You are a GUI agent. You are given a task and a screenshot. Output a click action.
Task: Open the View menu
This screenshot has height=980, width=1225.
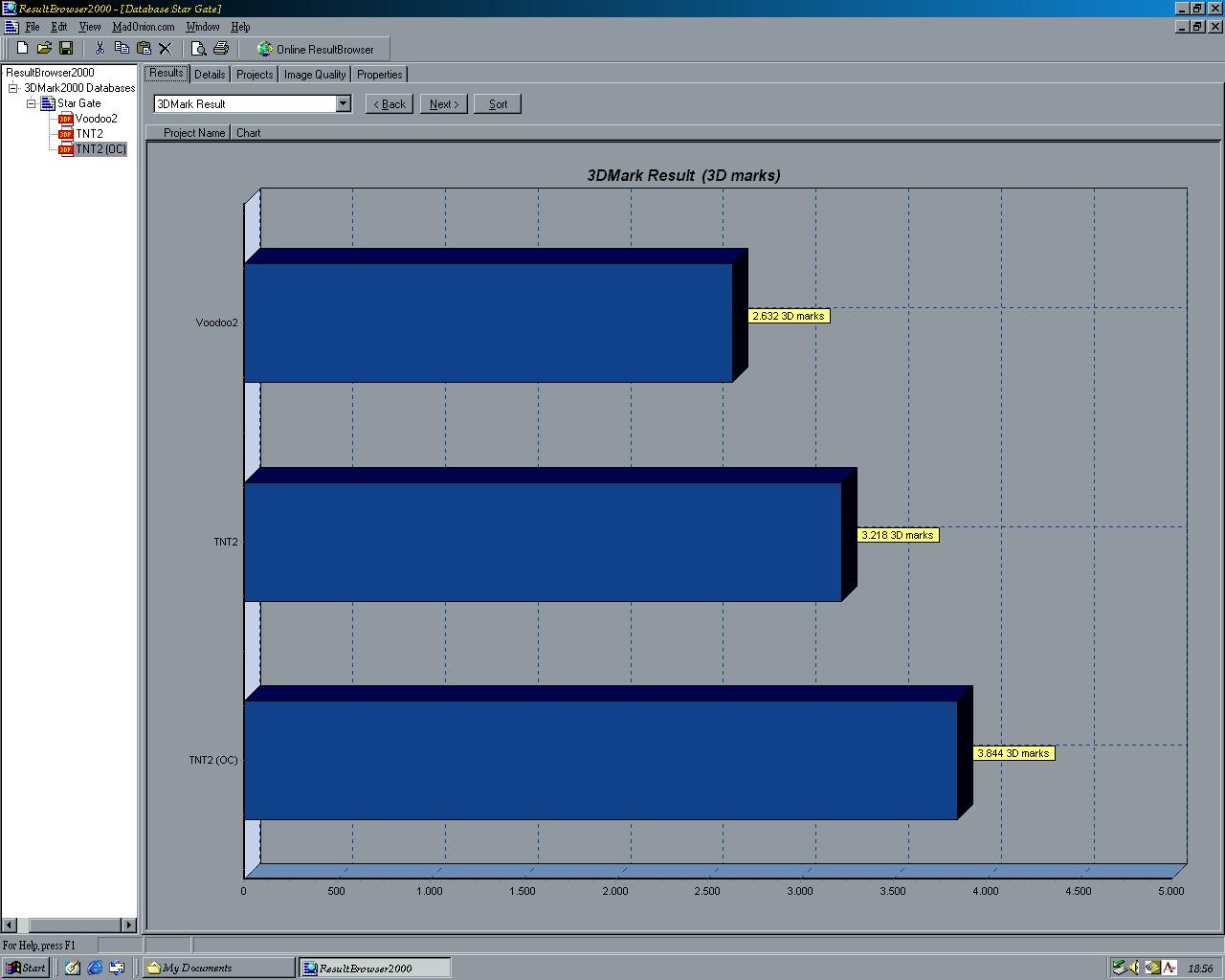(90, 27)
